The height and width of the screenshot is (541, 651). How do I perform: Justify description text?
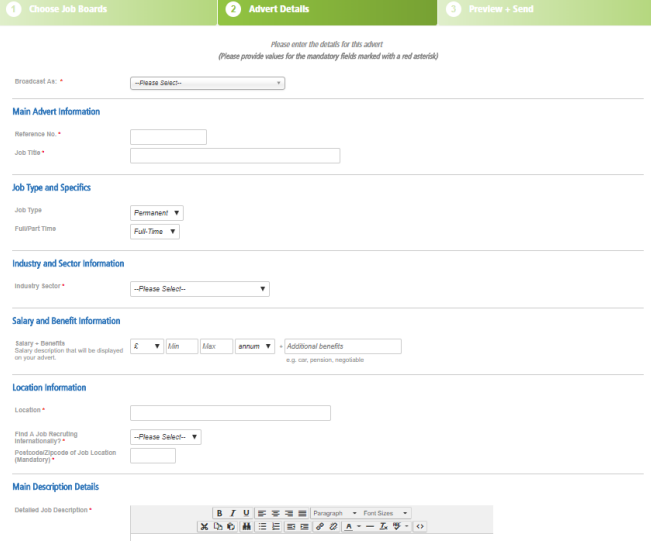pos(302,513)
